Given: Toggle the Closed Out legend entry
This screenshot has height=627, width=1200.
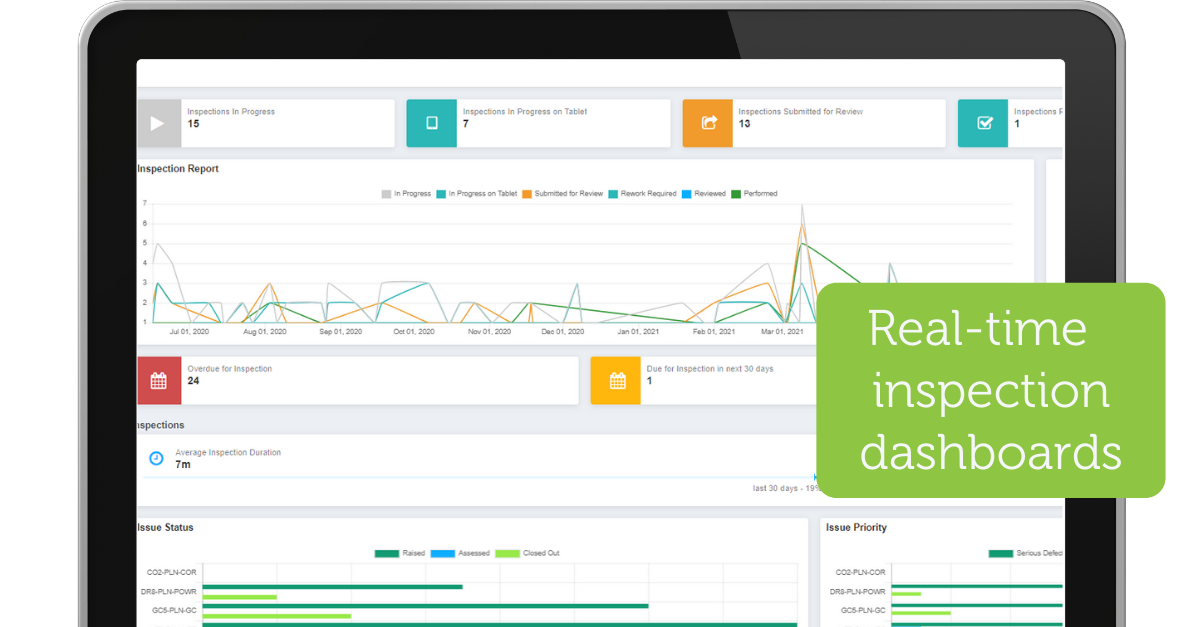Looking at the screenshot, I should tap(528, 553).
